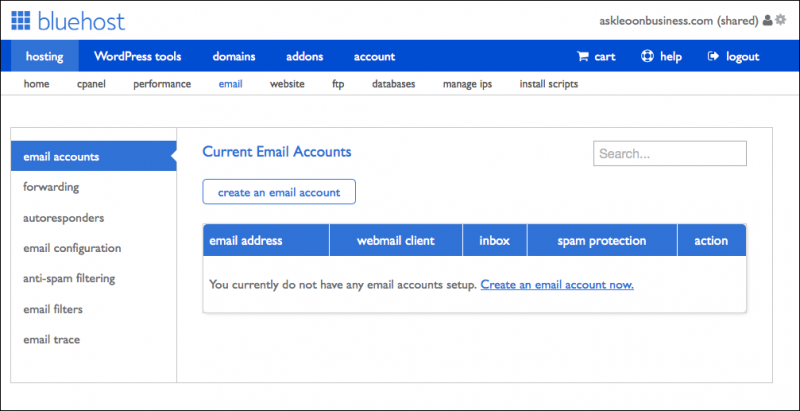This screenshot has width=800, height=411.
Task: Open the WordPress tools tab
Action: click(137, 56)
